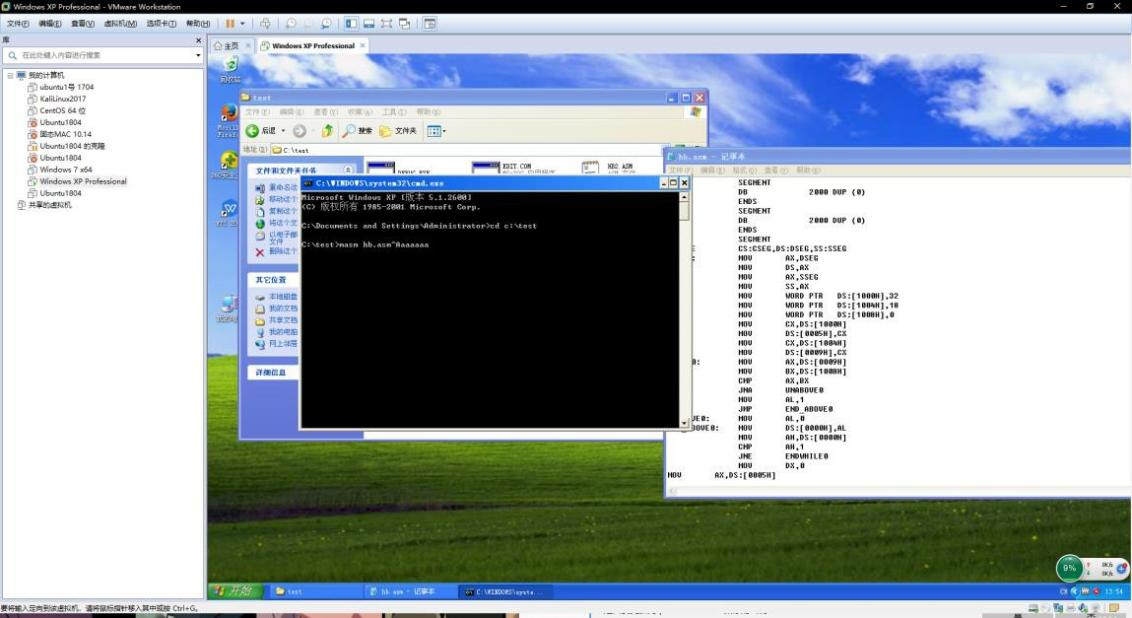Select Windows XP Professional in library tree
This screenshot has width=1132, height=618.
(77, 181)
